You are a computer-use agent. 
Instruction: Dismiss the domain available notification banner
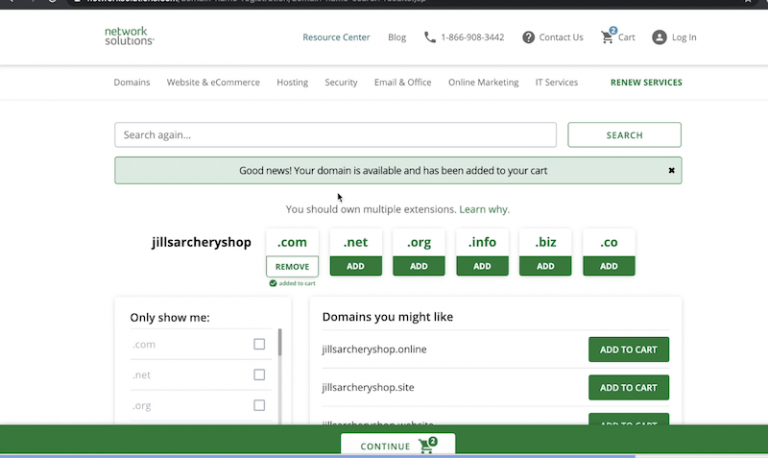tap(672, 170)
